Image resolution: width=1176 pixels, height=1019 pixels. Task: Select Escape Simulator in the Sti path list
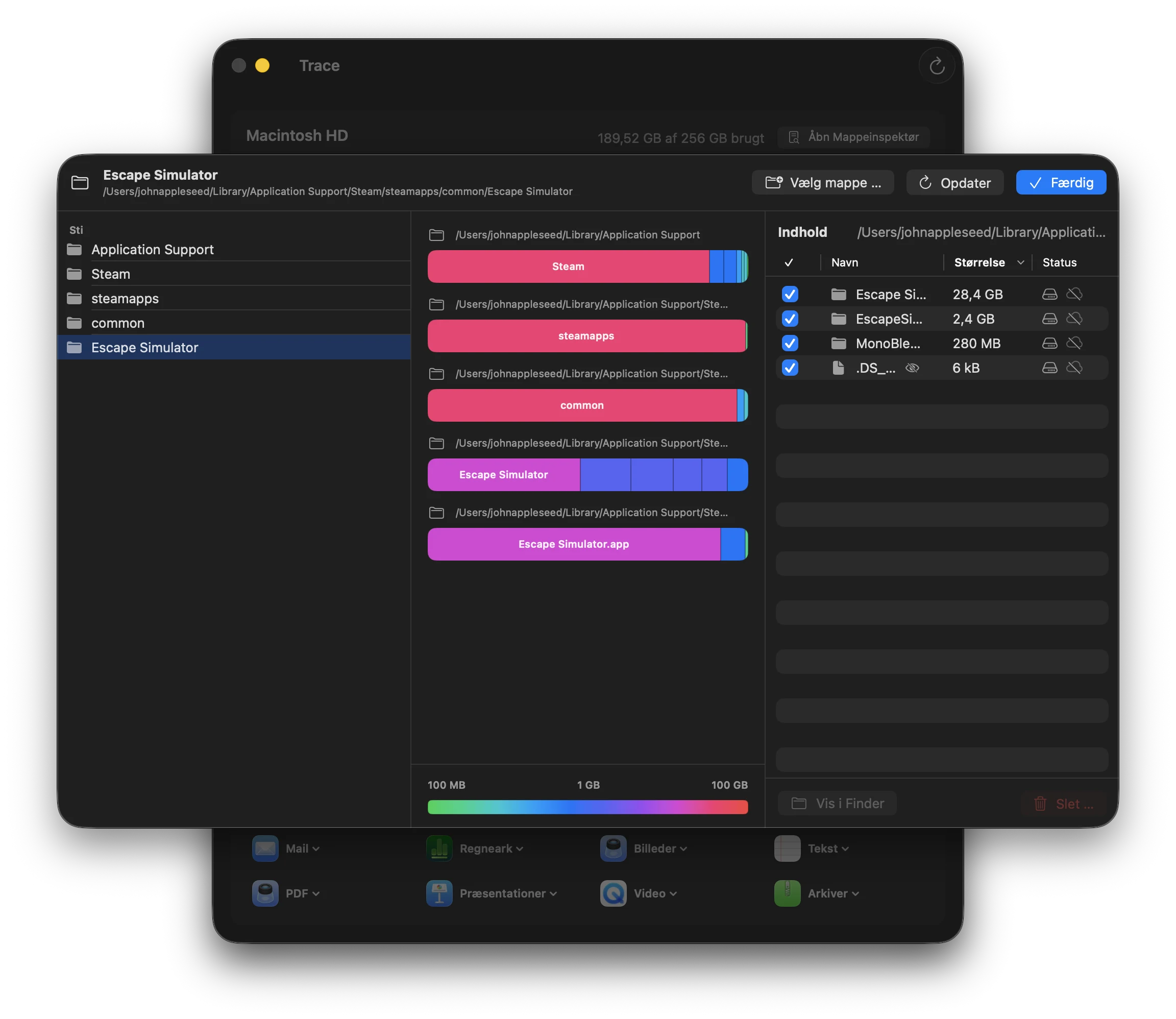[234, 348]
